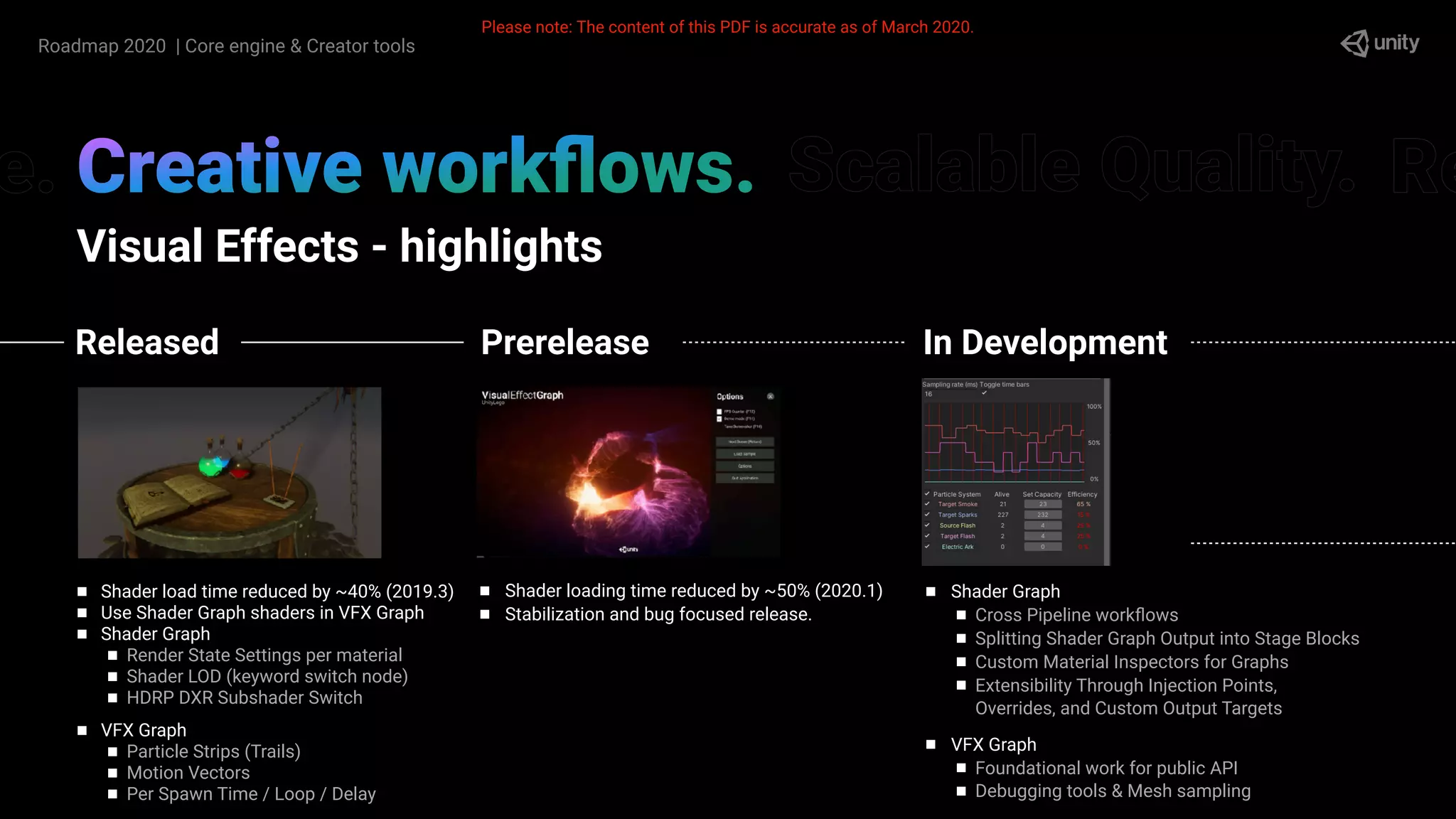Toggle the Particle System header checkbox
Image resolution: width=1456 pixels, height=819 pixels.
[927, 493]
